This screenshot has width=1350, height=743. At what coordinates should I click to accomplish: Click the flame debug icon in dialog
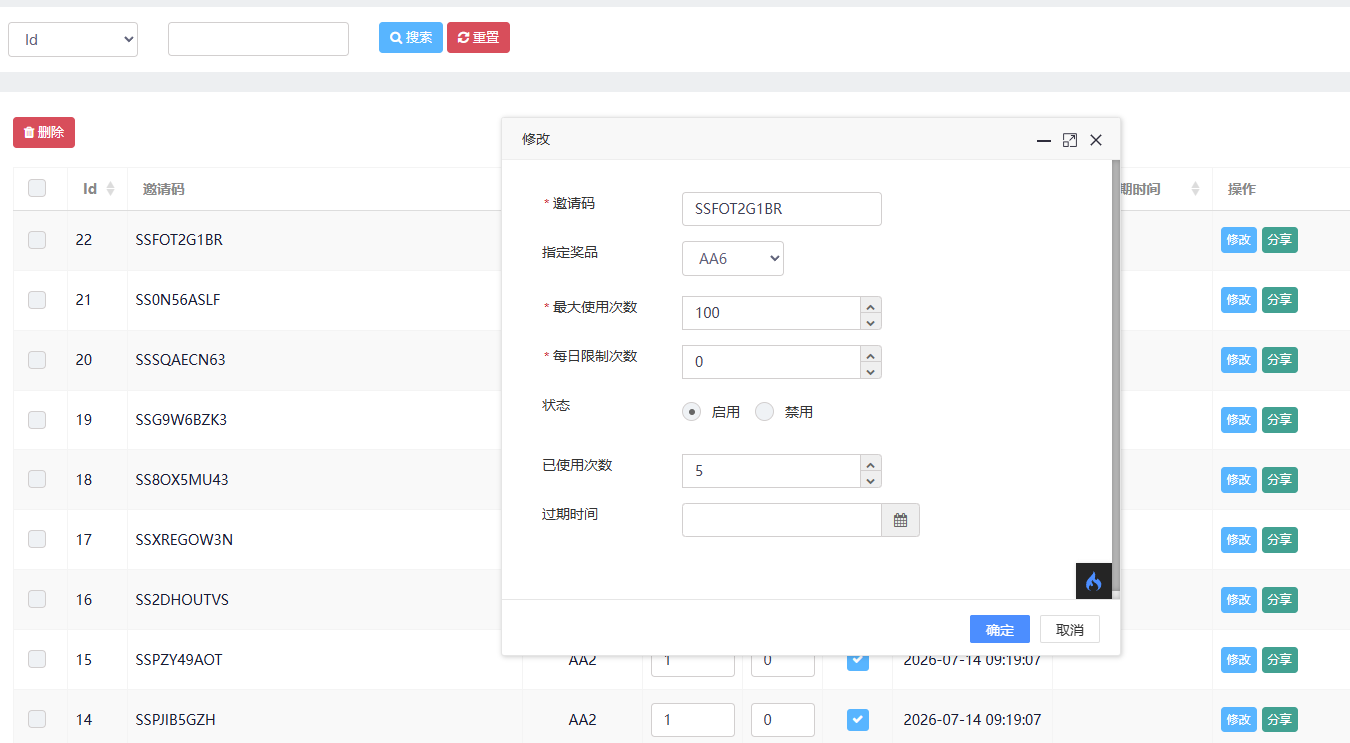[1093, 581]
